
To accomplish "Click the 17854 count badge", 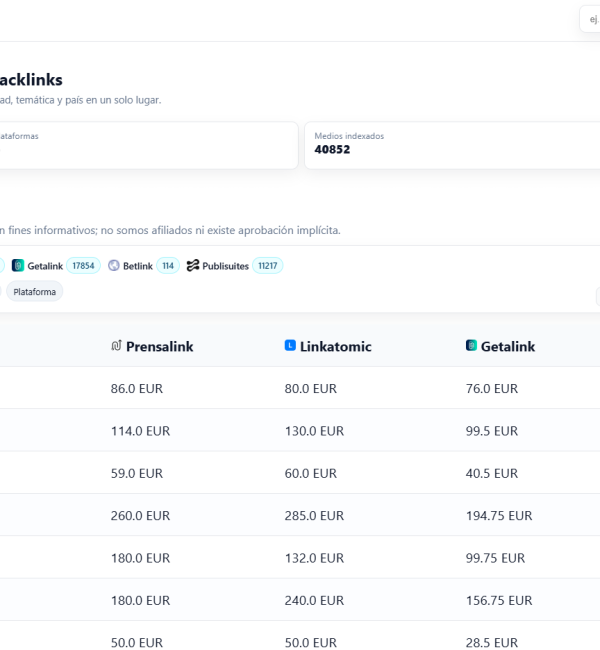I will 83,266.
